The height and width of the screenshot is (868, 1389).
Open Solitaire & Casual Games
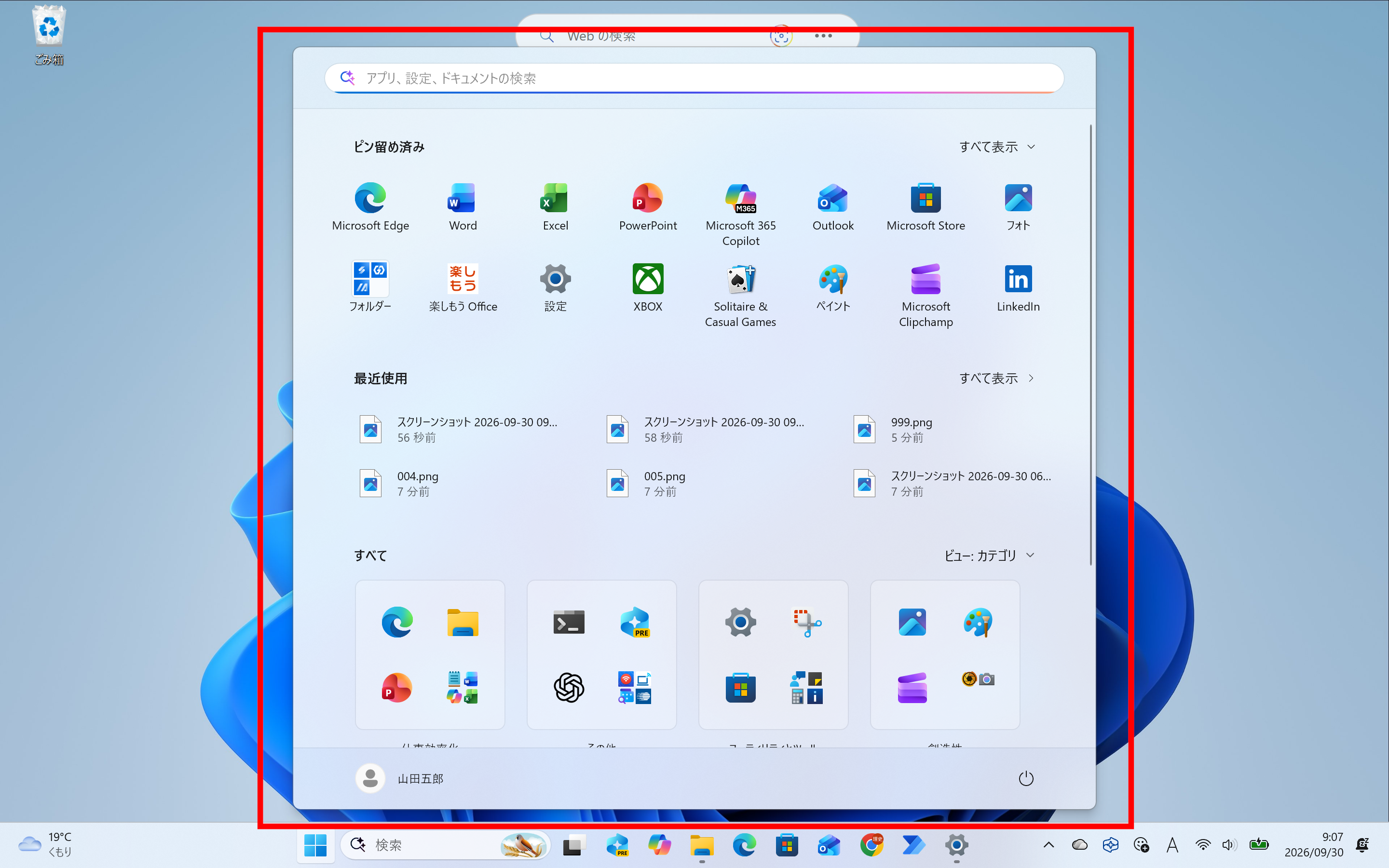(740, 295)
